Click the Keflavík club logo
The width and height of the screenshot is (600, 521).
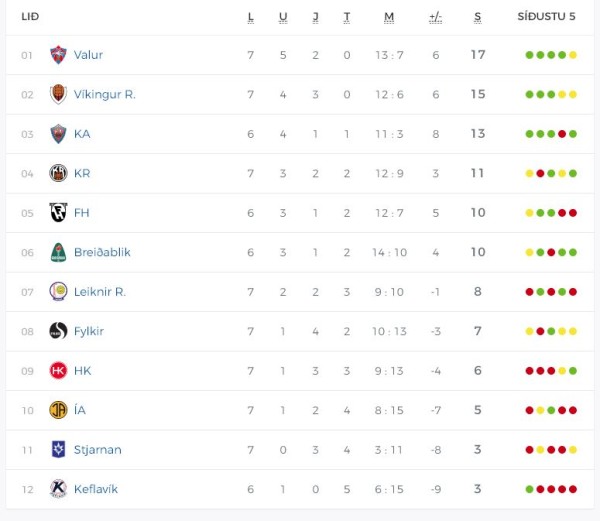pos(58,489)
